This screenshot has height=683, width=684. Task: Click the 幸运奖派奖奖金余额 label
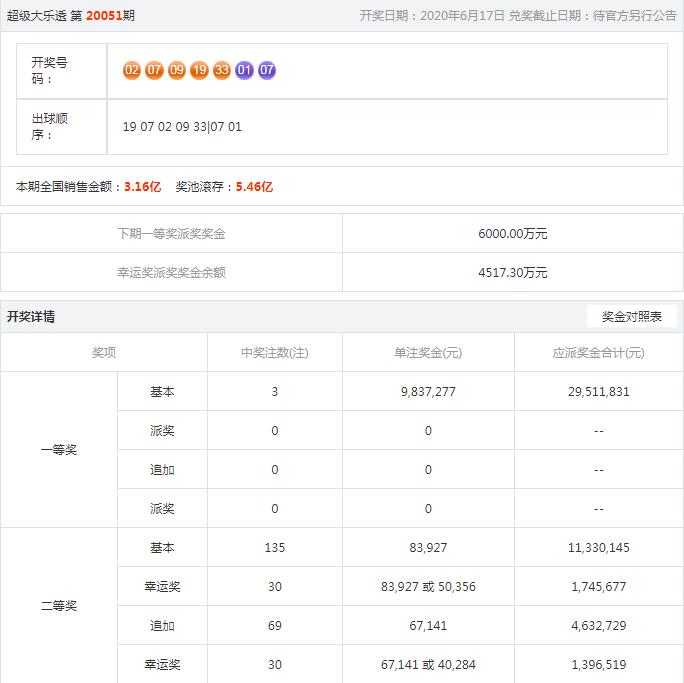coord(171,273)
